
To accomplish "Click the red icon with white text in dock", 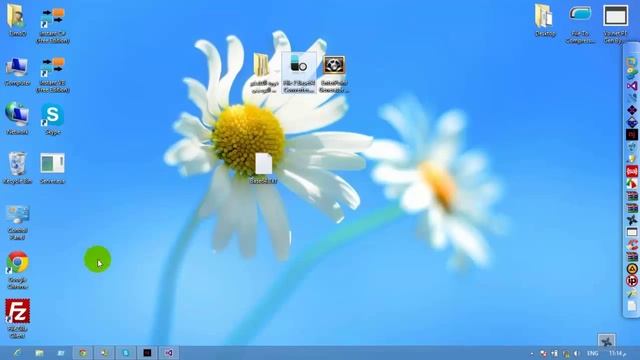I will [x=632, y=171].
